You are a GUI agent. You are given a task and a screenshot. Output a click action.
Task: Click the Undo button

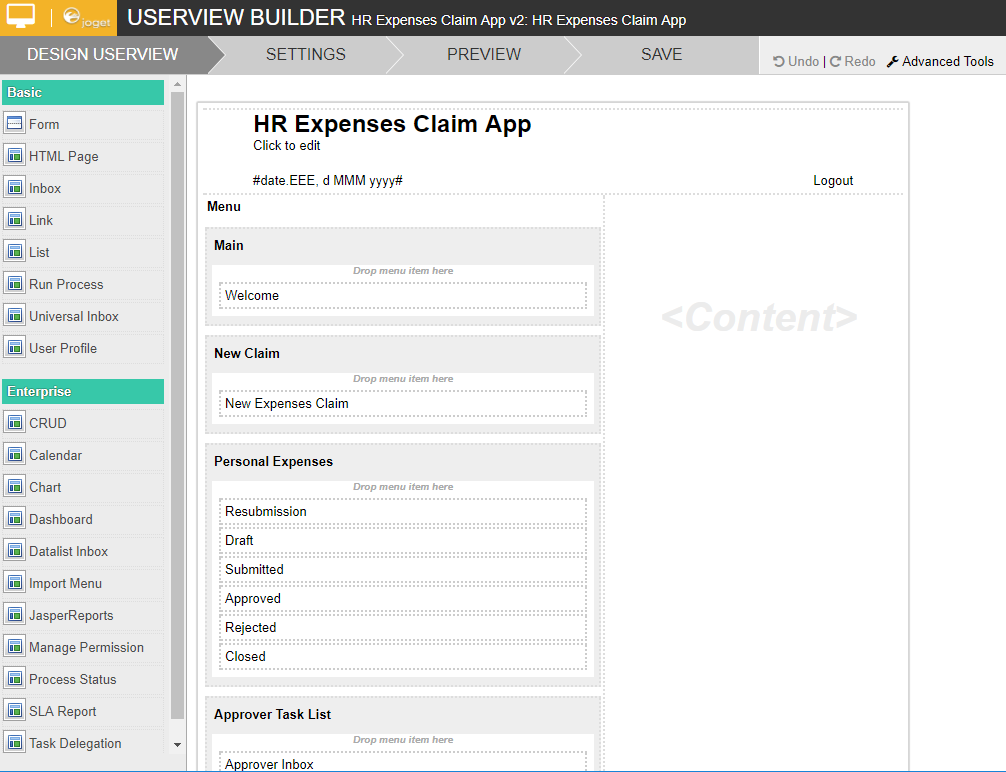click(796, 61)
